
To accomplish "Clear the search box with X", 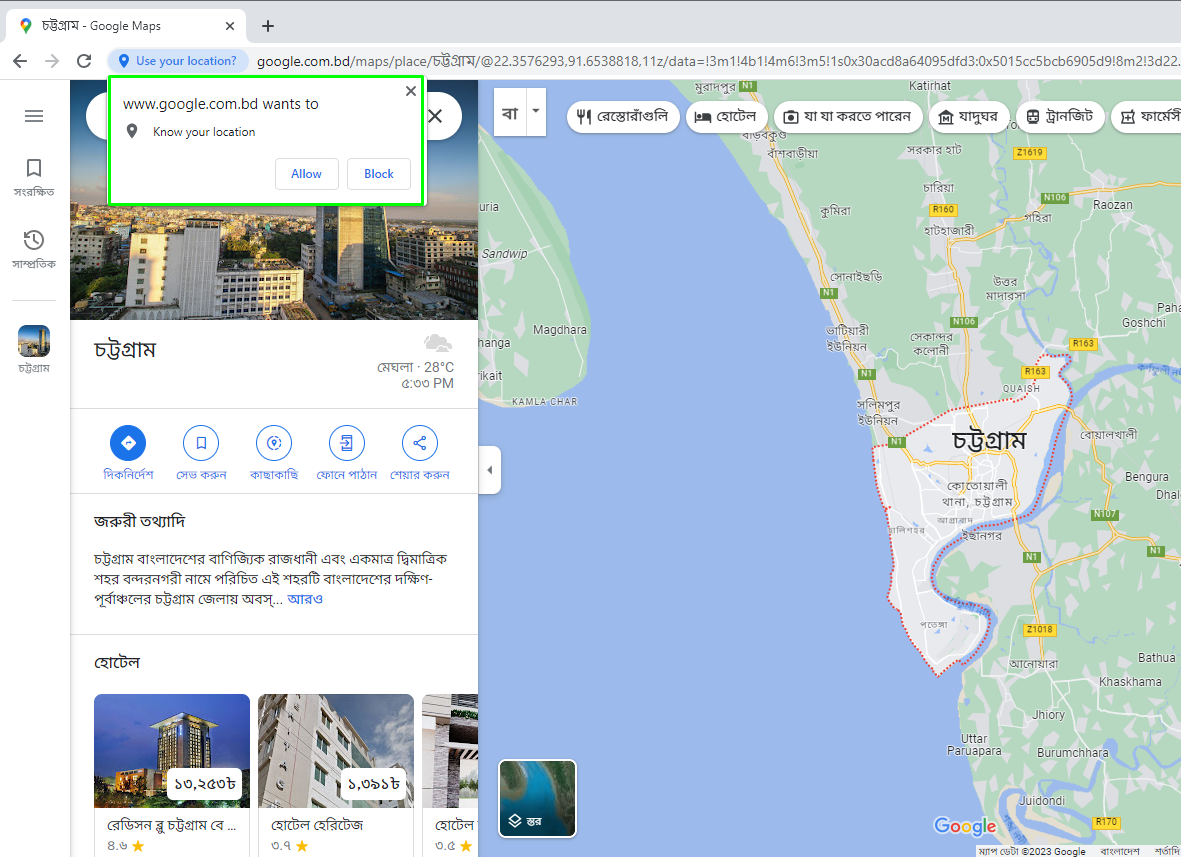I will coord(435,116).
